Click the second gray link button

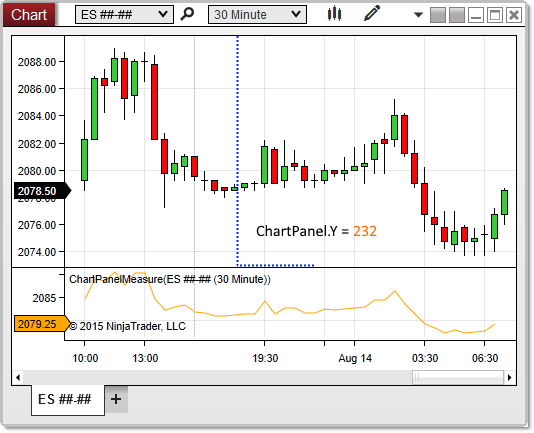click(457, 15)
